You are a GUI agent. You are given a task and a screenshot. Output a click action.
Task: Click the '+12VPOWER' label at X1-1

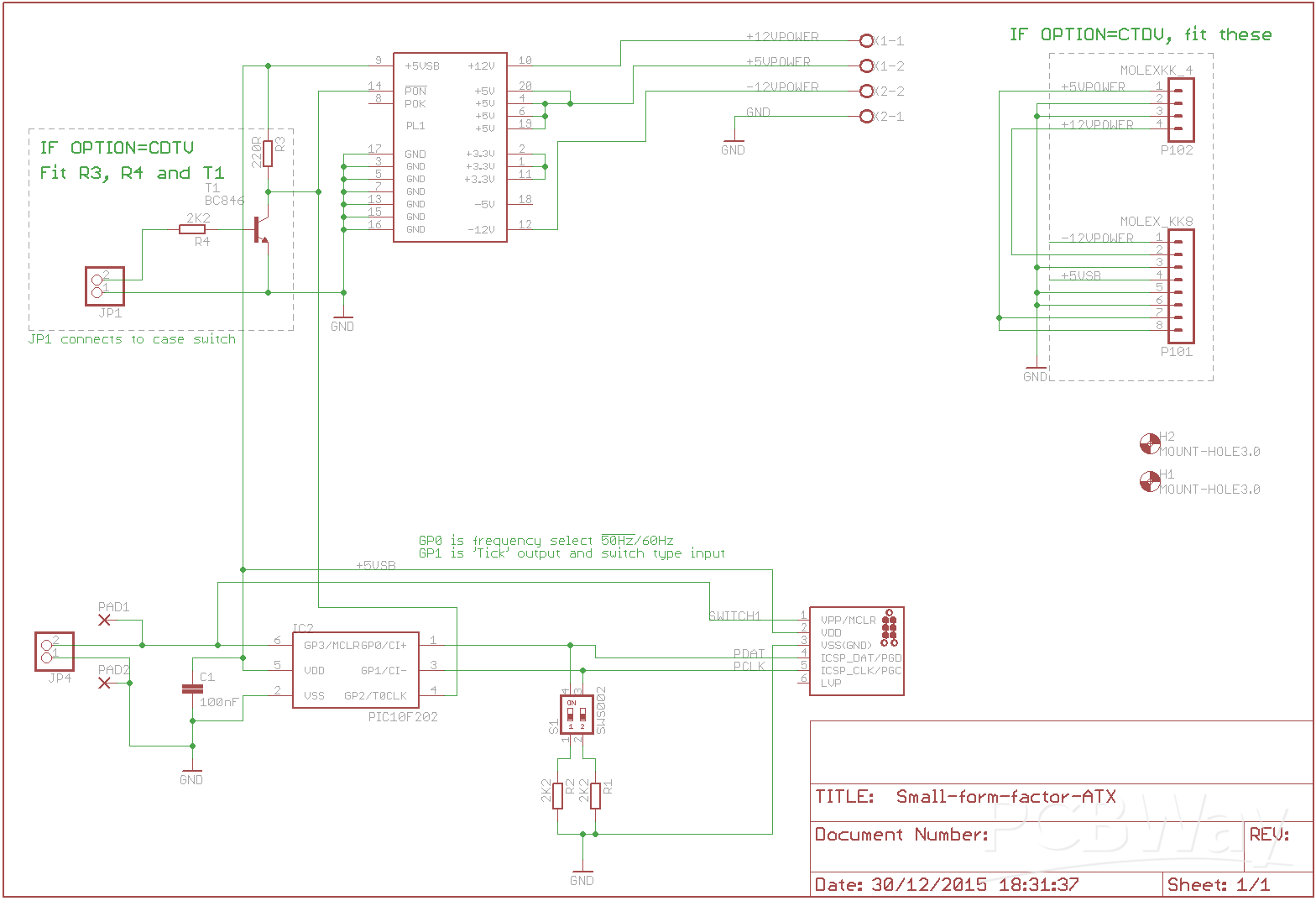click(x=782, y=36)
